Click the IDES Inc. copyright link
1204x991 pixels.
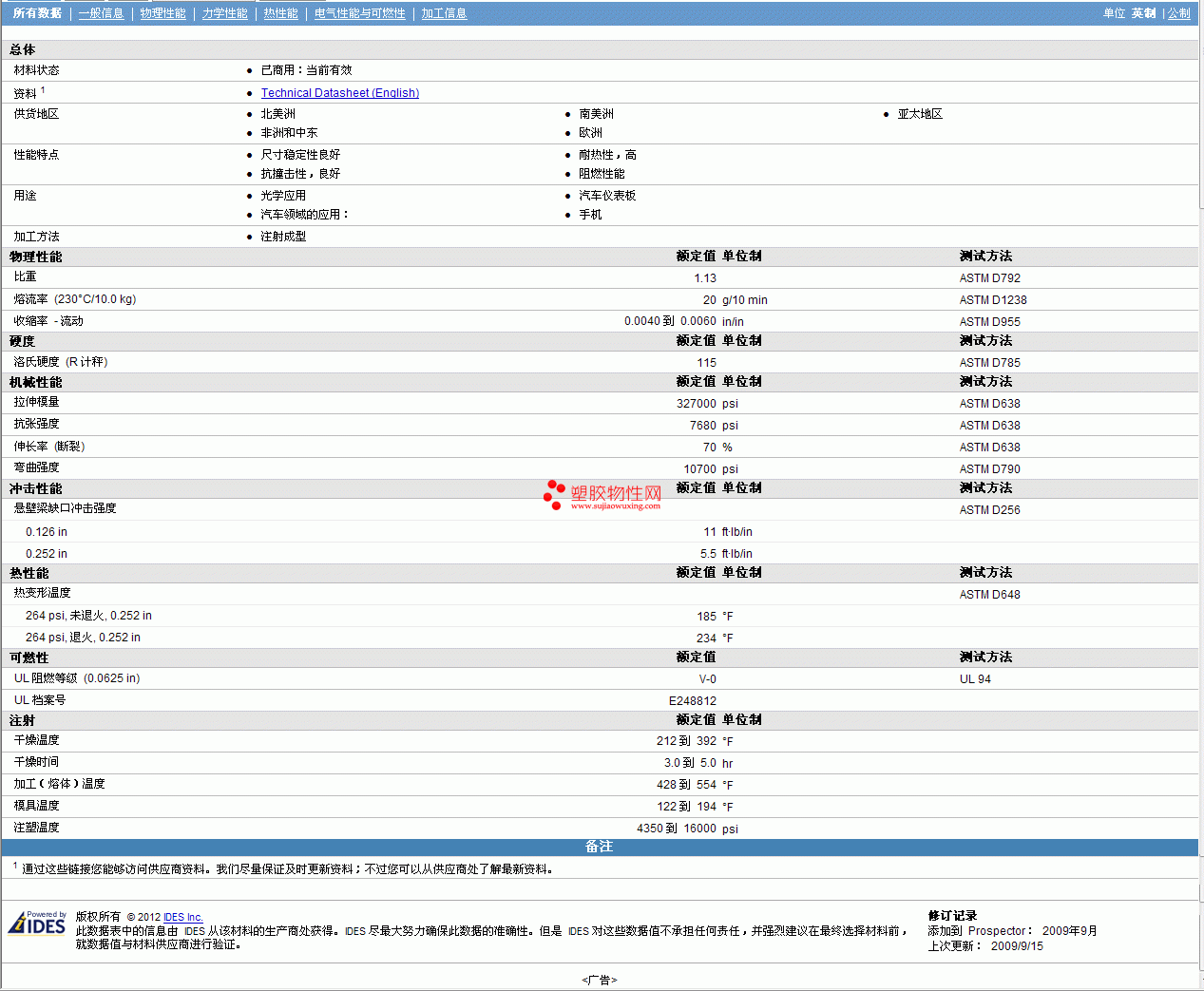(182, 918)
